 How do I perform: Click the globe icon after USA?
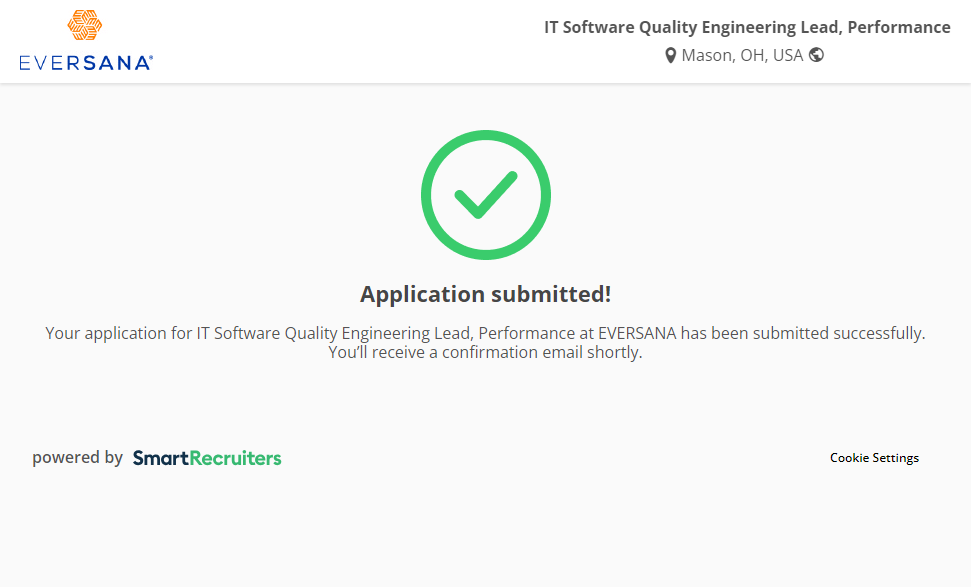pos(816,55)
